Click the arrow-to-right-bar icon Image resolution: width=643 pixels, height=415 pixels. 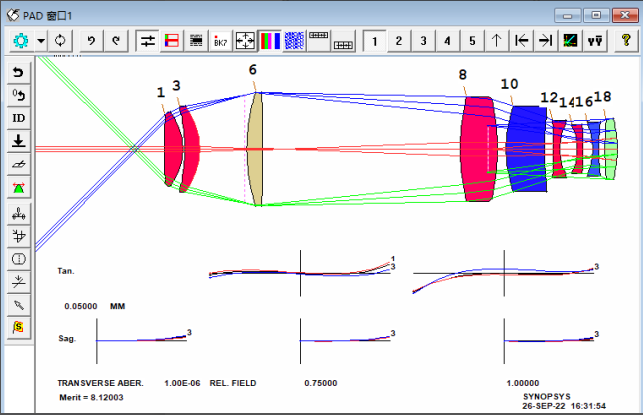coord(545,41)
